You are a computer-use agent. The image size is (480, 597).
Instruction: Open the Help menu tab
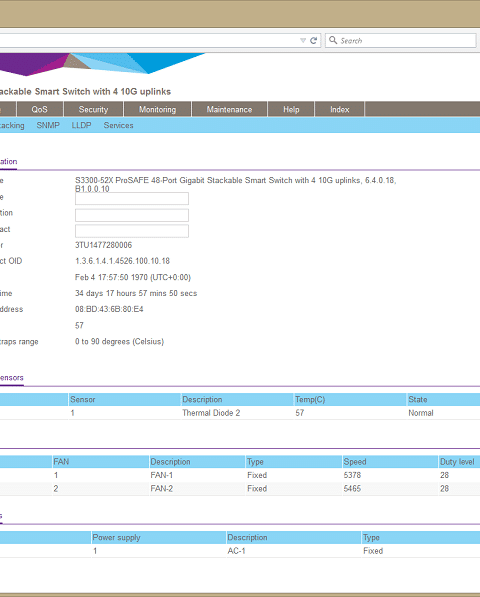tap(291, 110)
